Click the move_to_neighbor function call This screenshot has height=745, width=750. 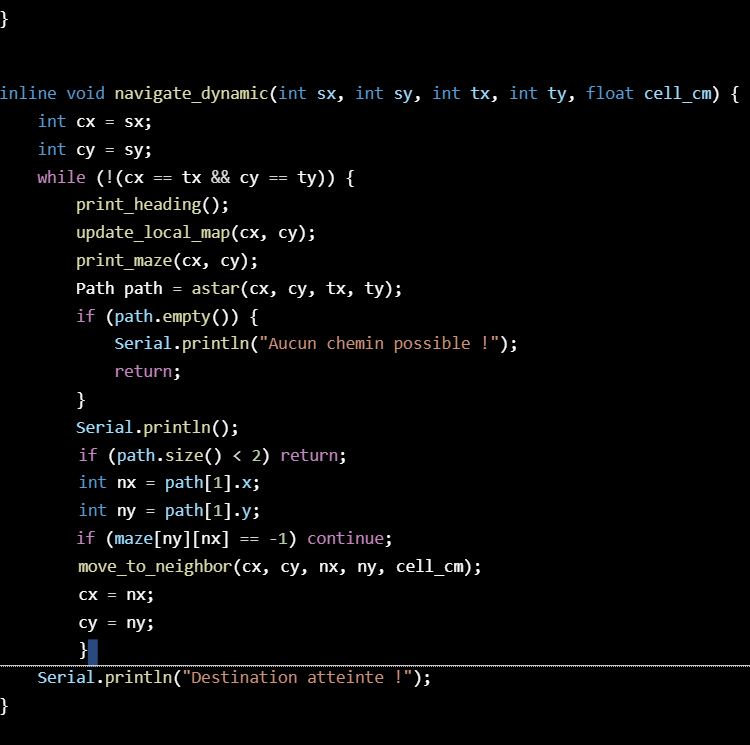coord(162,566)
